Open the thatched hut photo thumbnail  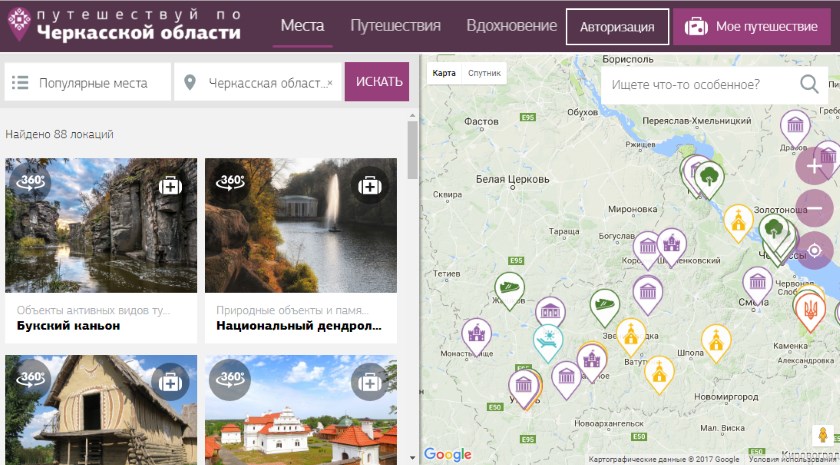(101, 410)
